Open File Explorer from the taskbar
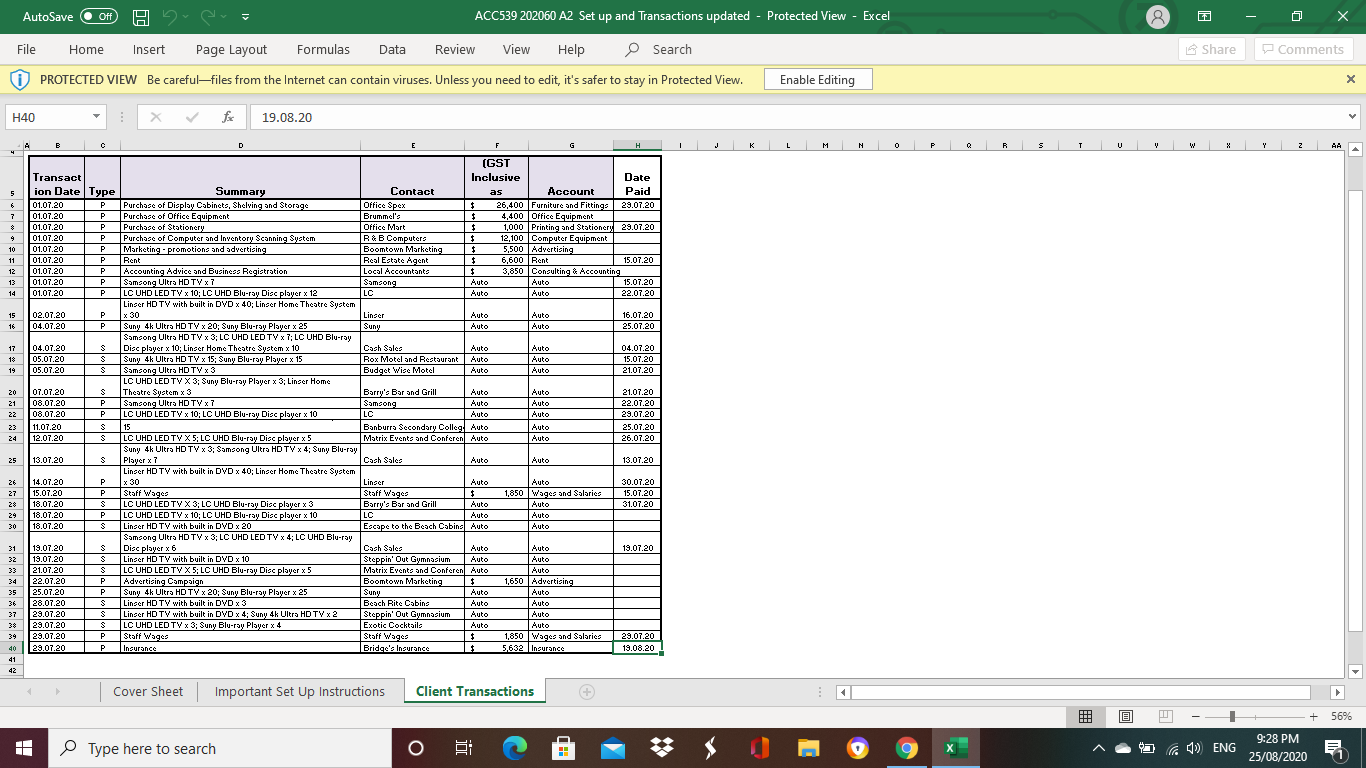 [808, 748]
